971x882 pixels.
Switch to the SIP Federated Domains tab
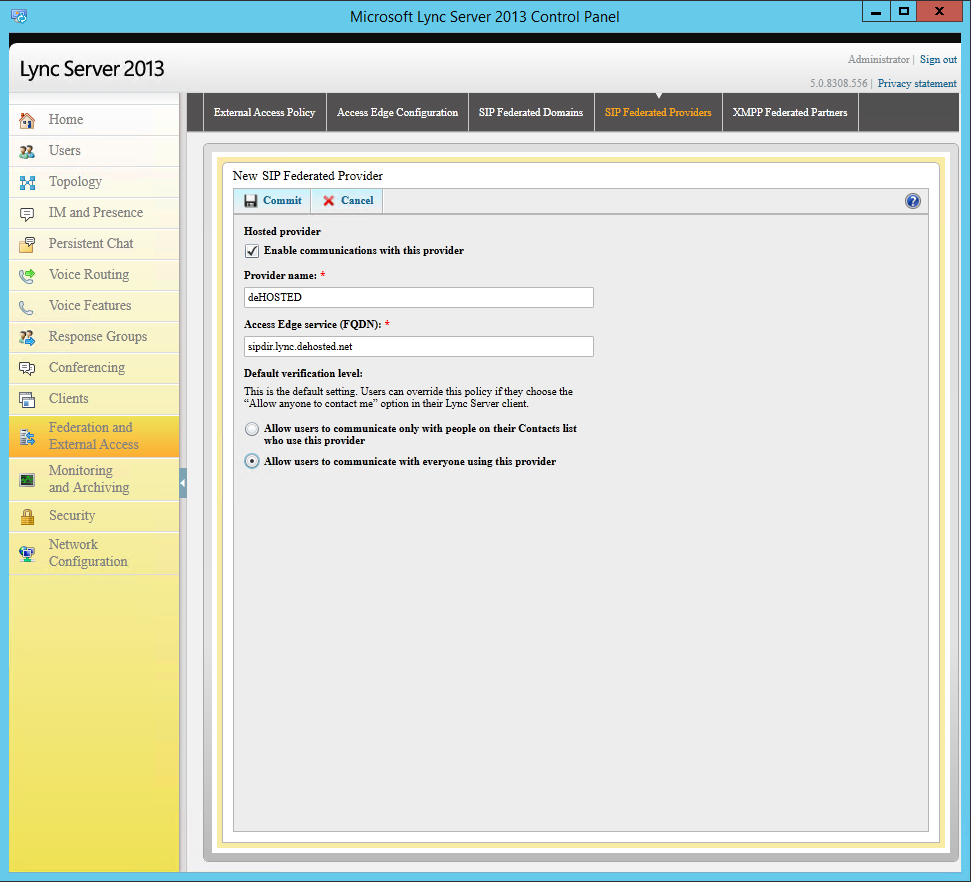click(x=530, y=112)
